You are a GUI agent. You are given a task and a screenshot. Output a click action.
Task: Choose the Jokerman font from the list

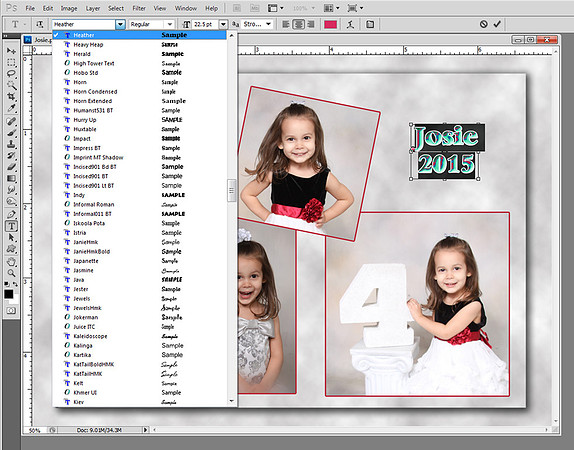click(139, 317)
